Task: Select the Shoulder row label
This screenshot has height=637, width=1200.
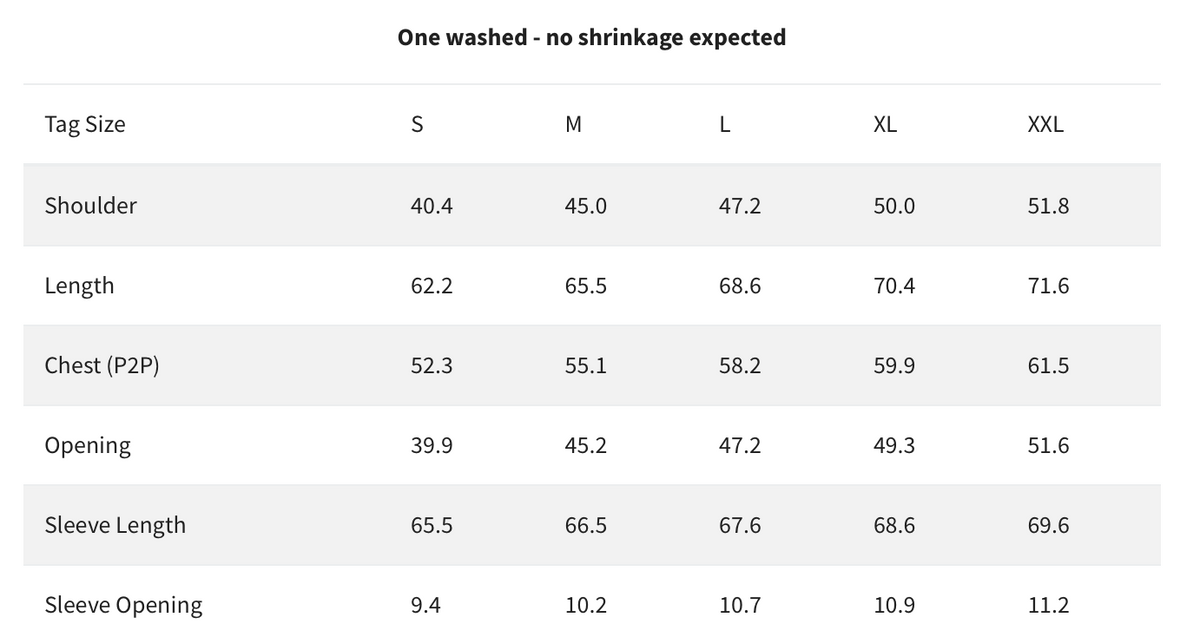Action: tap(91, 206)
